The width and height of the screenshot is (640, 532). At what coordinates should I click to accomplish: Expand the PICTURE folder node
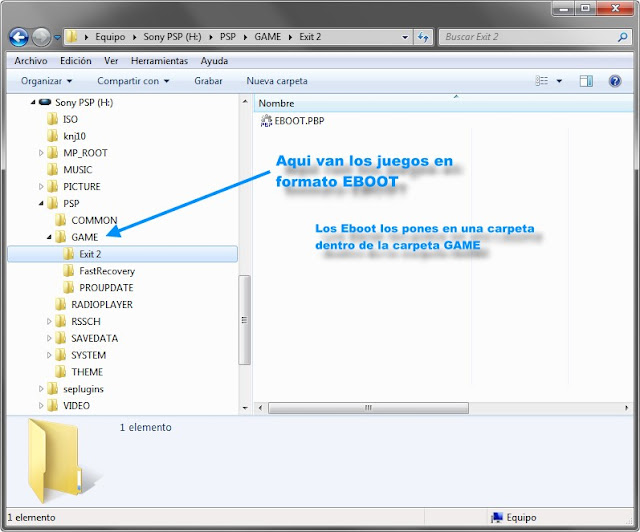41,187
